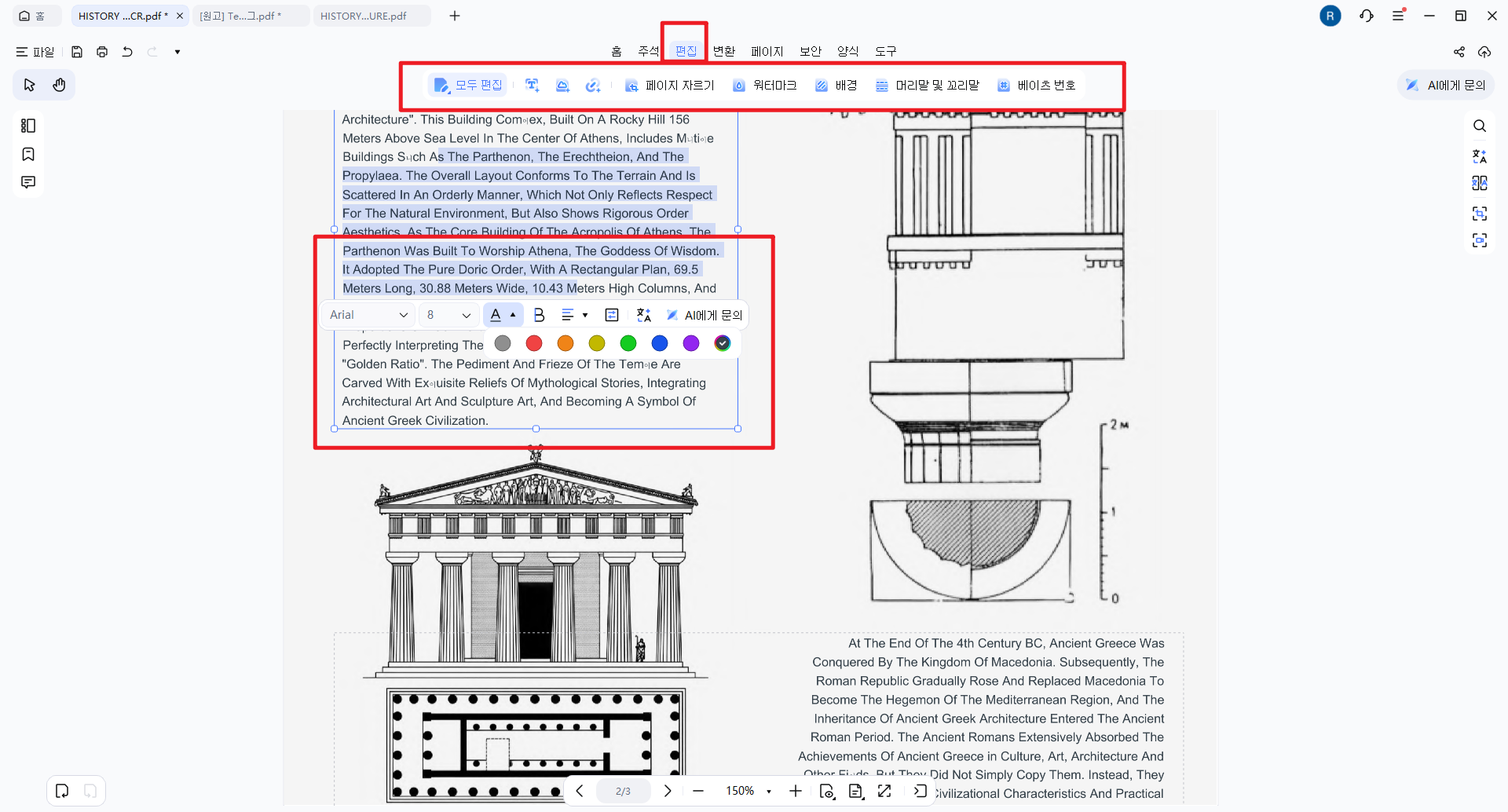Screen dimensions: 1508x812
Task: Toggle 모두 편집 edit all mode
Action: 467,86
